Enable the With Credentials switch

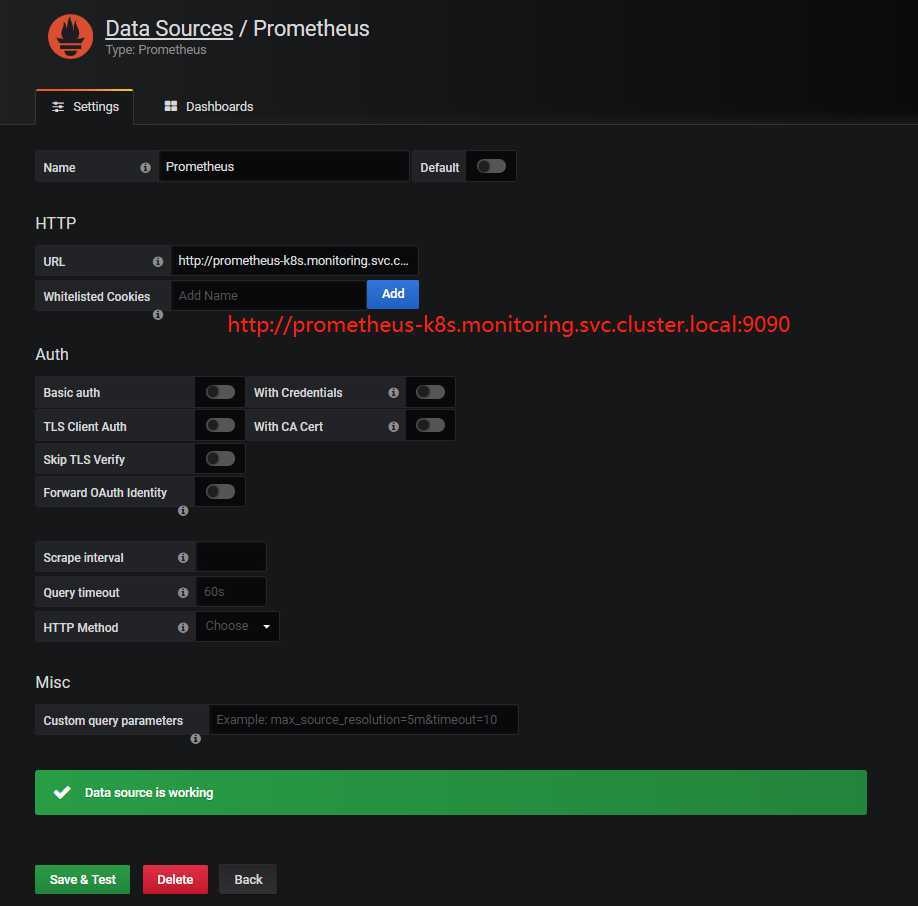430,392
